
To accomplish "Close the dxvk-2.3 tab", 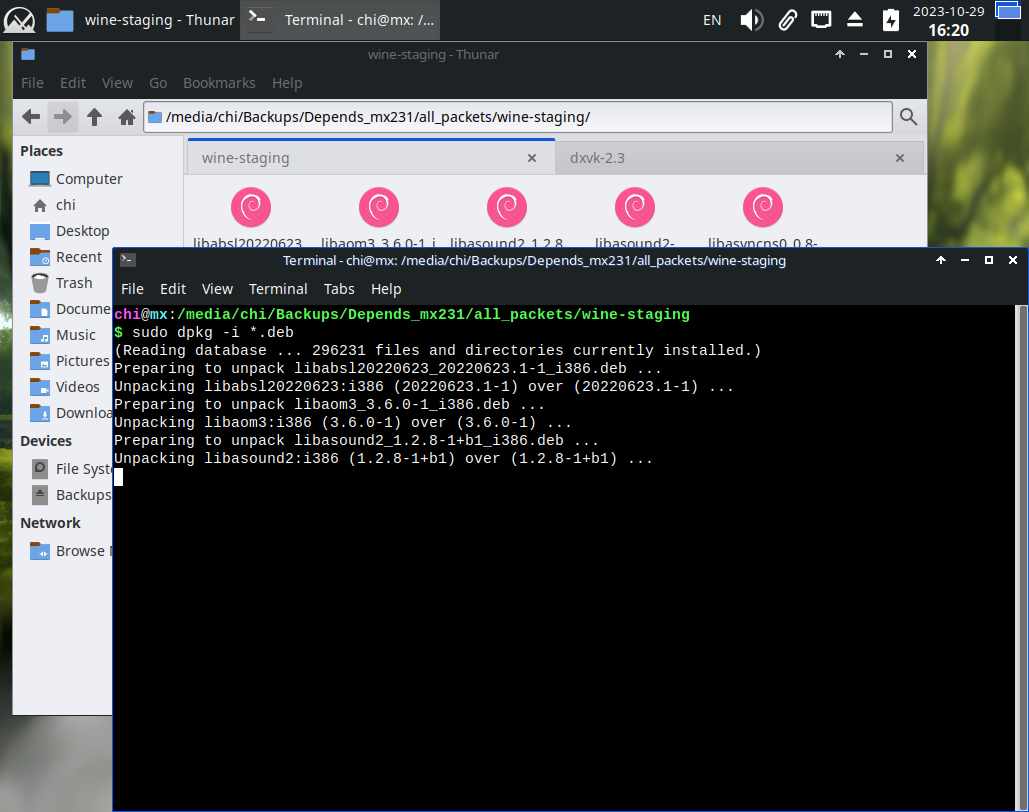I will (x=900, y=158).
